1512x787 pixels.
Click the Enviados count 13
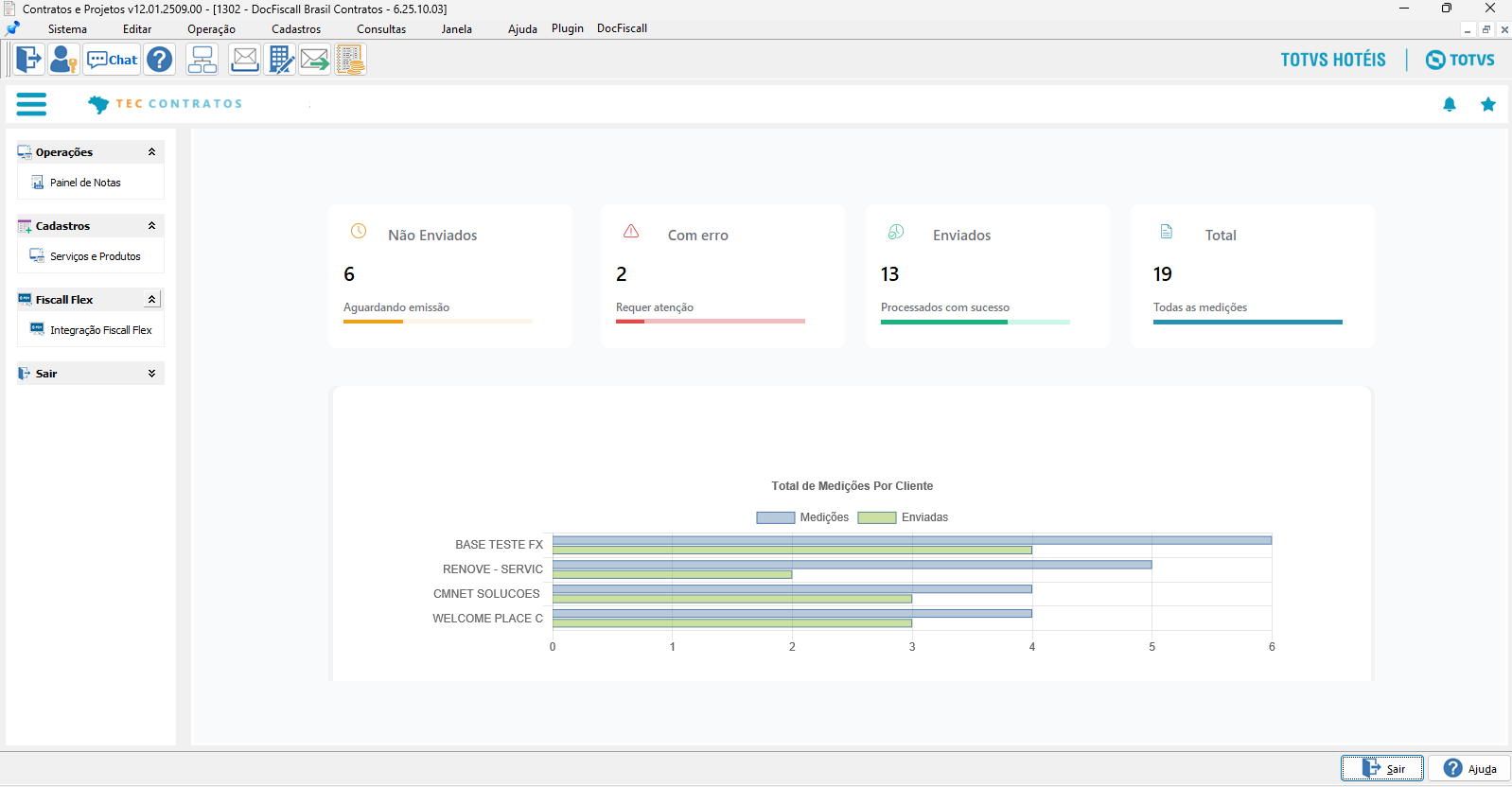pos(889,274)
